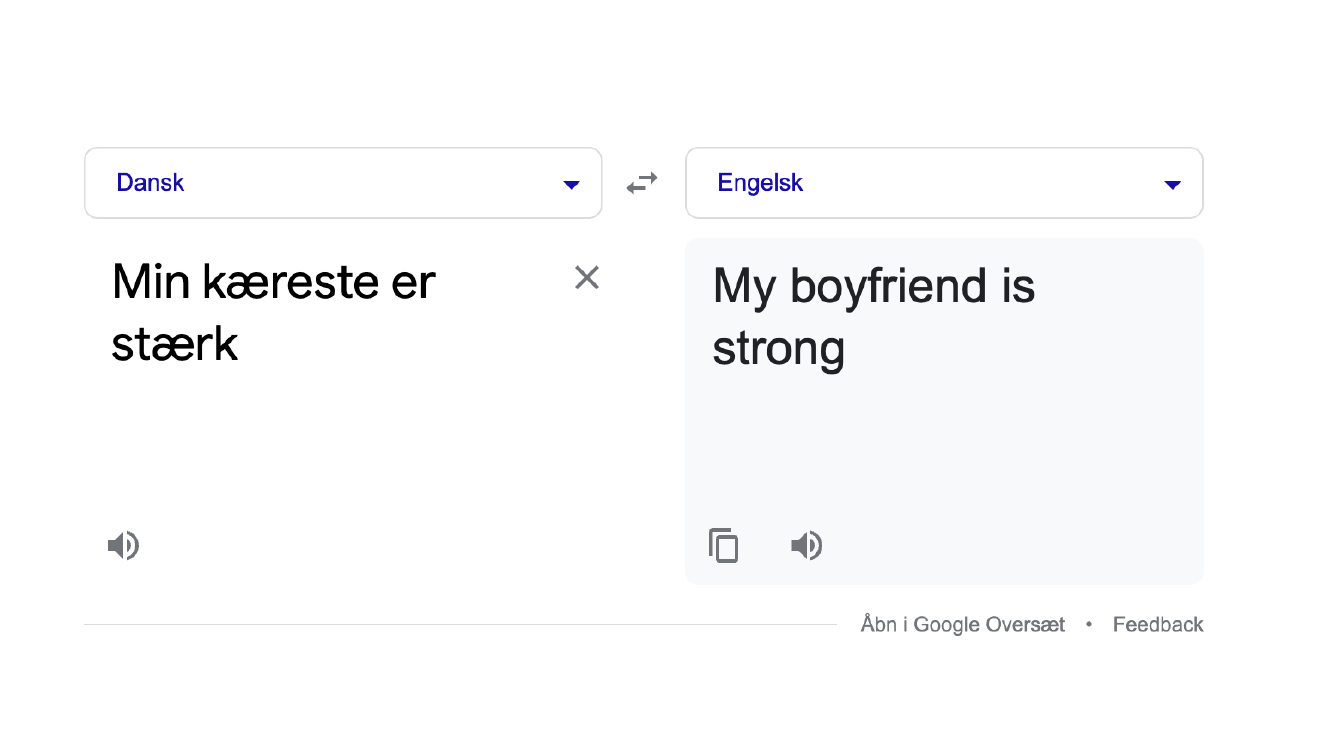Screen dimensions: 1333x750
Task: Click the arrow beside Dansk
Action: click(x=572, y=184)
